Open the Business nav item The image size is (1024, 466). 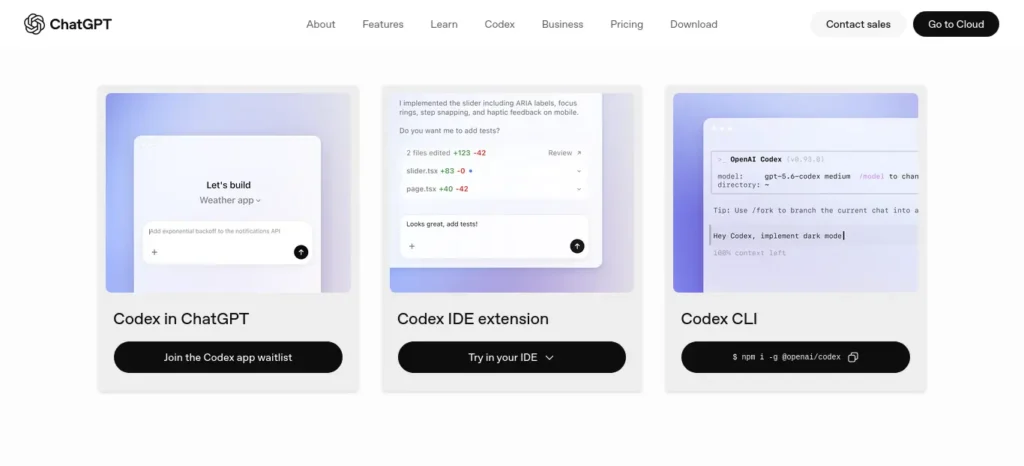[562, 24]
